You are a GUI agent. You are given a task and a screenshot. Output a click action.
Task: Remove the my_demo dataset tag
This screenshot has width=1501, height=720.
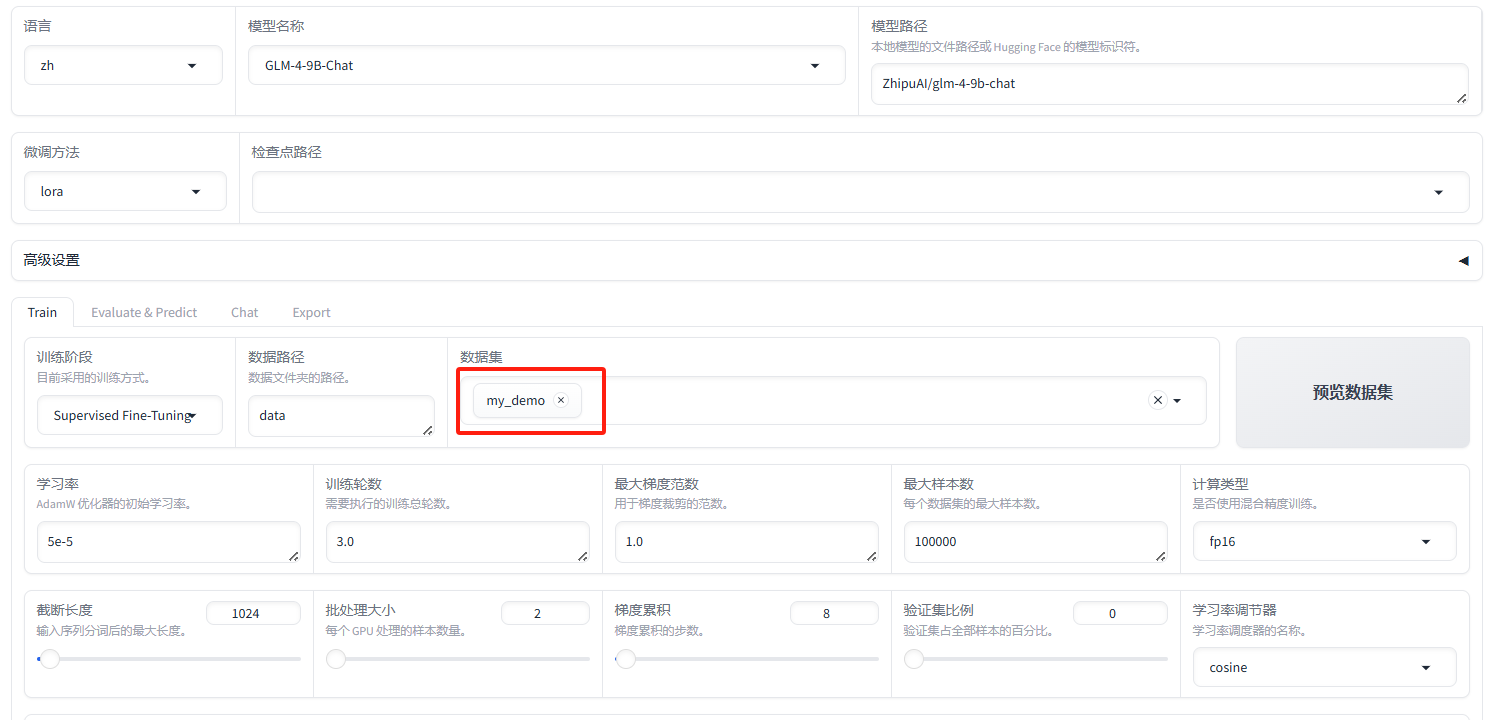(561, 400)
